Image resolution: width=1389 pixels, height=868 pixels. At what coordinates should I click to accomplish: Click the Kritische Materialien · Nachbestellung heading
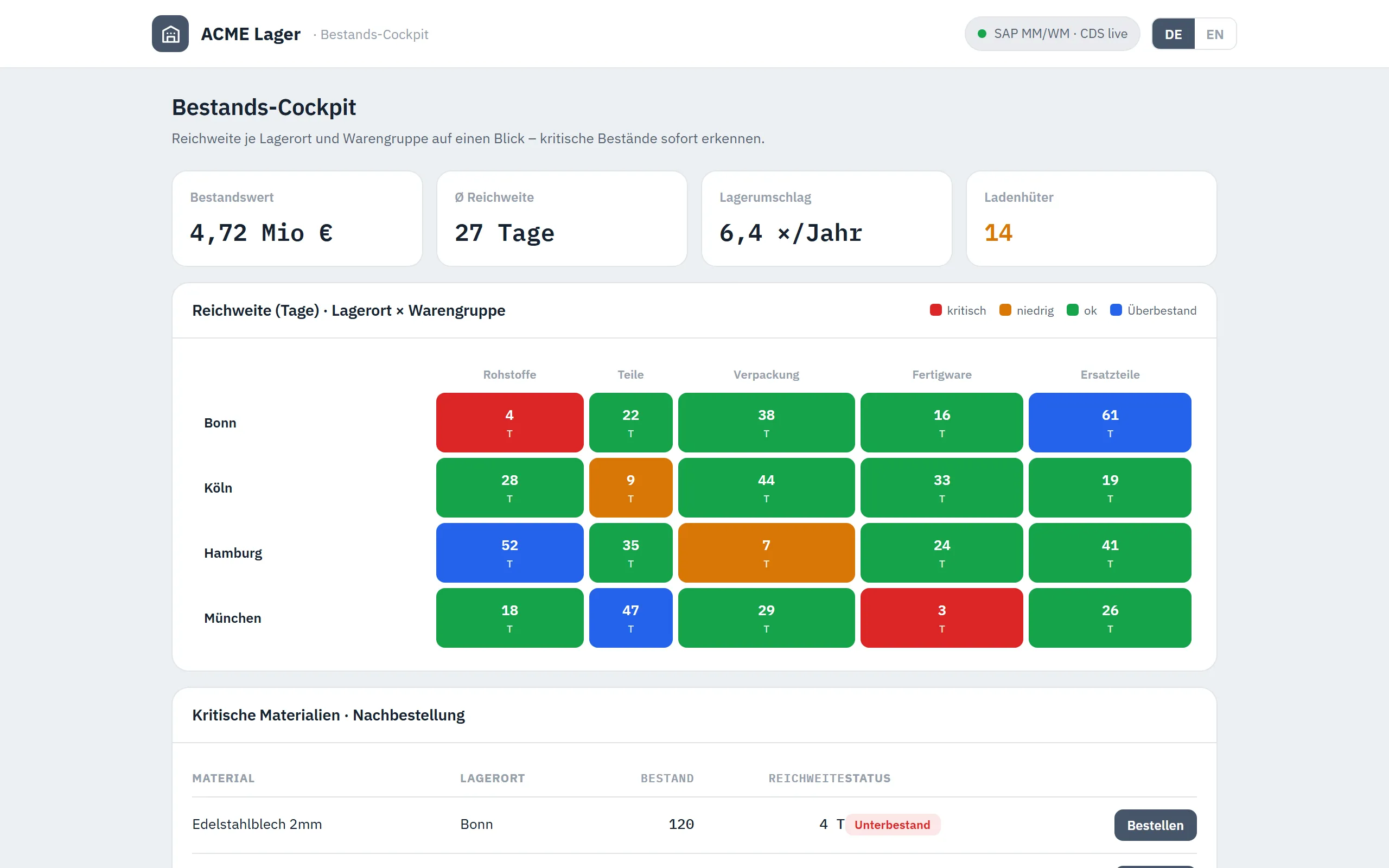coord(328,714)
